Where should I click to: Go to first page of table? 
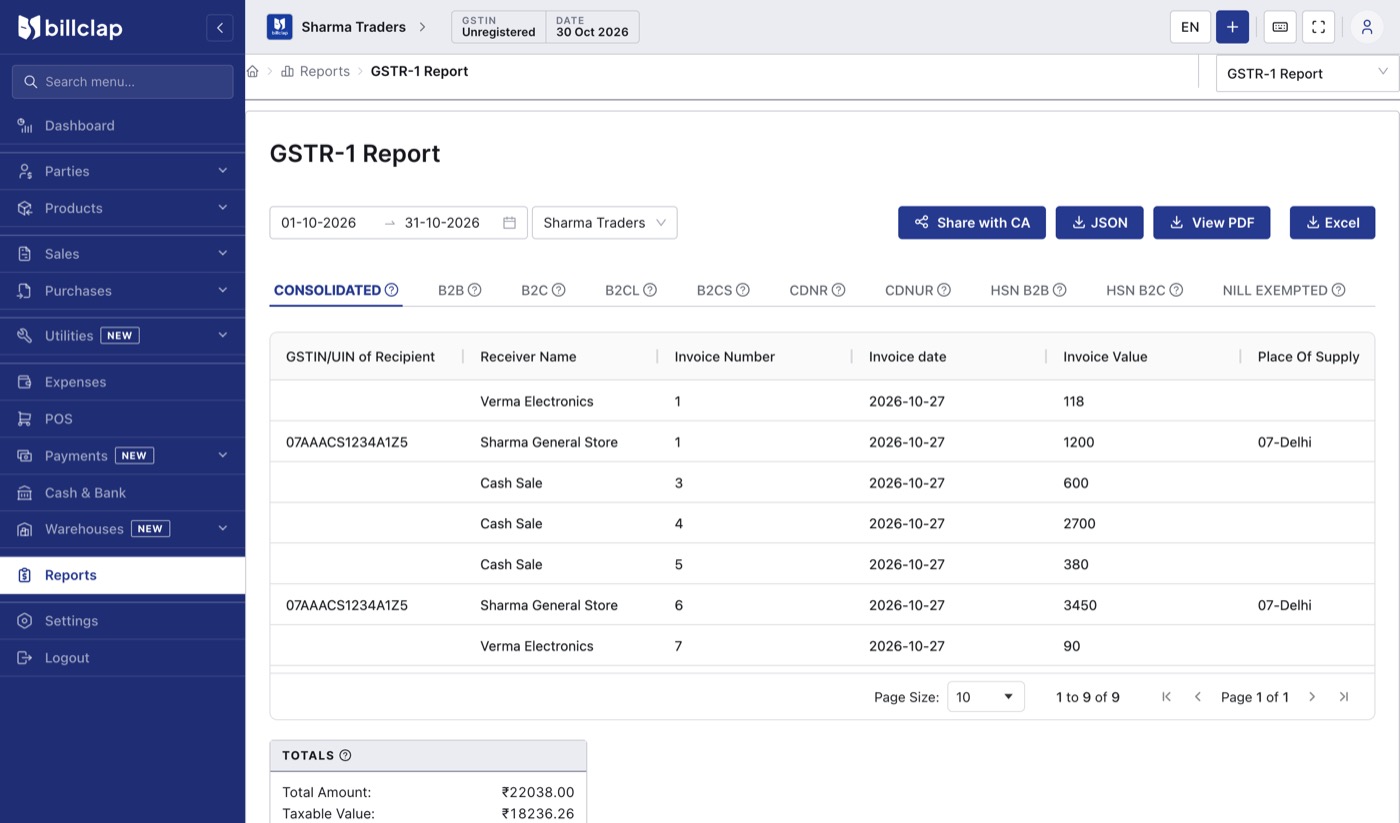[x=1166, y=697]
